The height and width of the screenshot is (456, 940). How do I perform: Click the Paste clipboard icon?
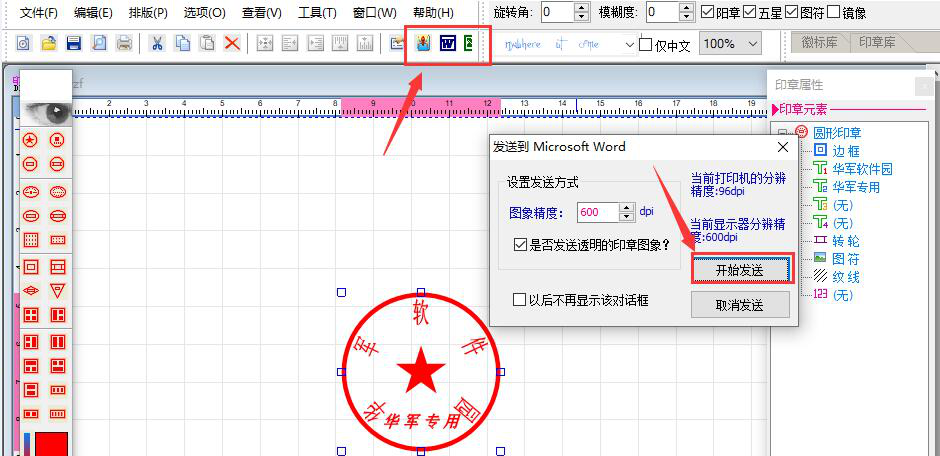[x=207, y=43]
